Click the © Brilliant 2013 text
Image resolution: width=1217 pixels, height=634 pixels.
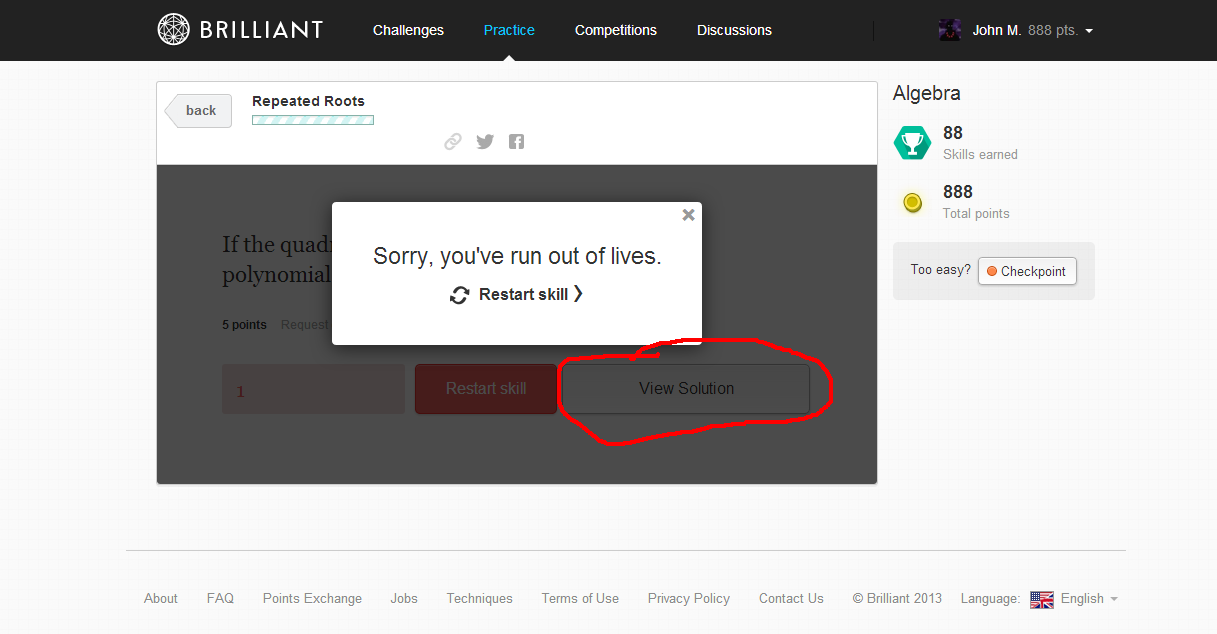(x=897, y=598)
